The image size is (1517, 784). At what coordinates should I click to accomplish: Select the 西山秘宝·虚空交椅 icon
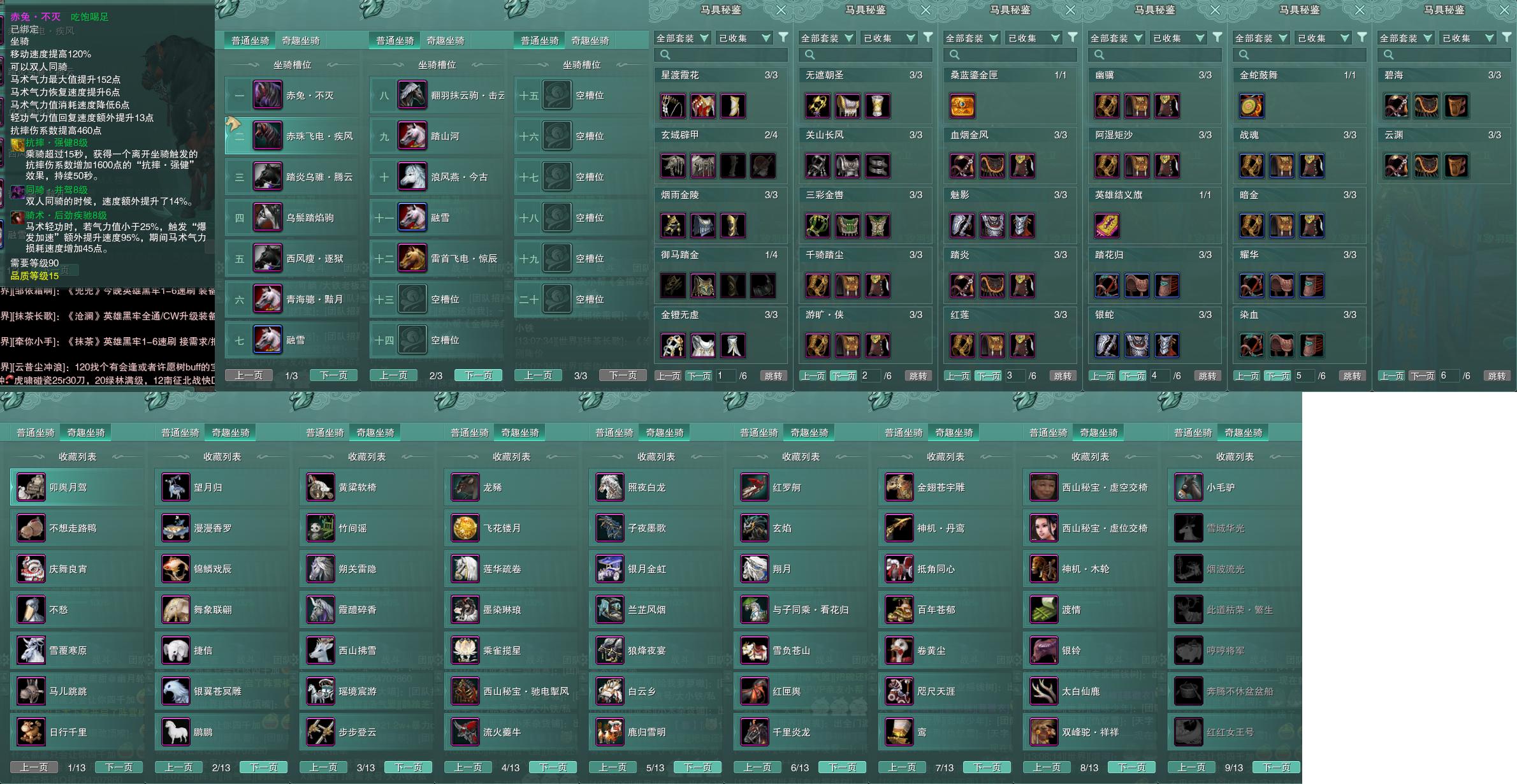coord(1043,488)
